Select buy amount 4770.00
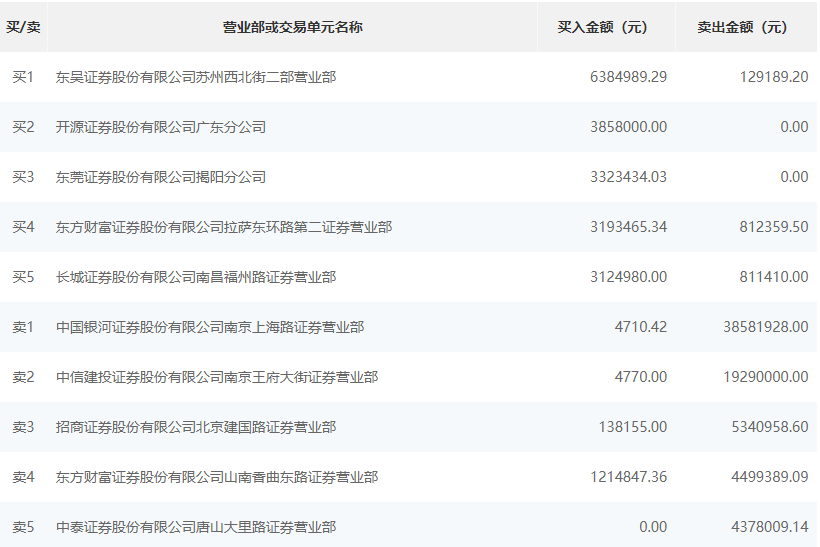 click(641, 377)
